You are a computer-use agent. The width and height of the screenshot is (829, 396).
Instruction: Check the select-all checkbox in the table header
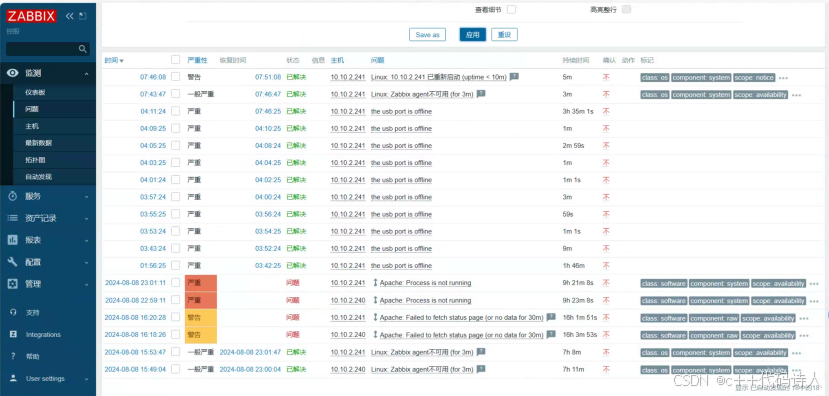click(176, 60)
